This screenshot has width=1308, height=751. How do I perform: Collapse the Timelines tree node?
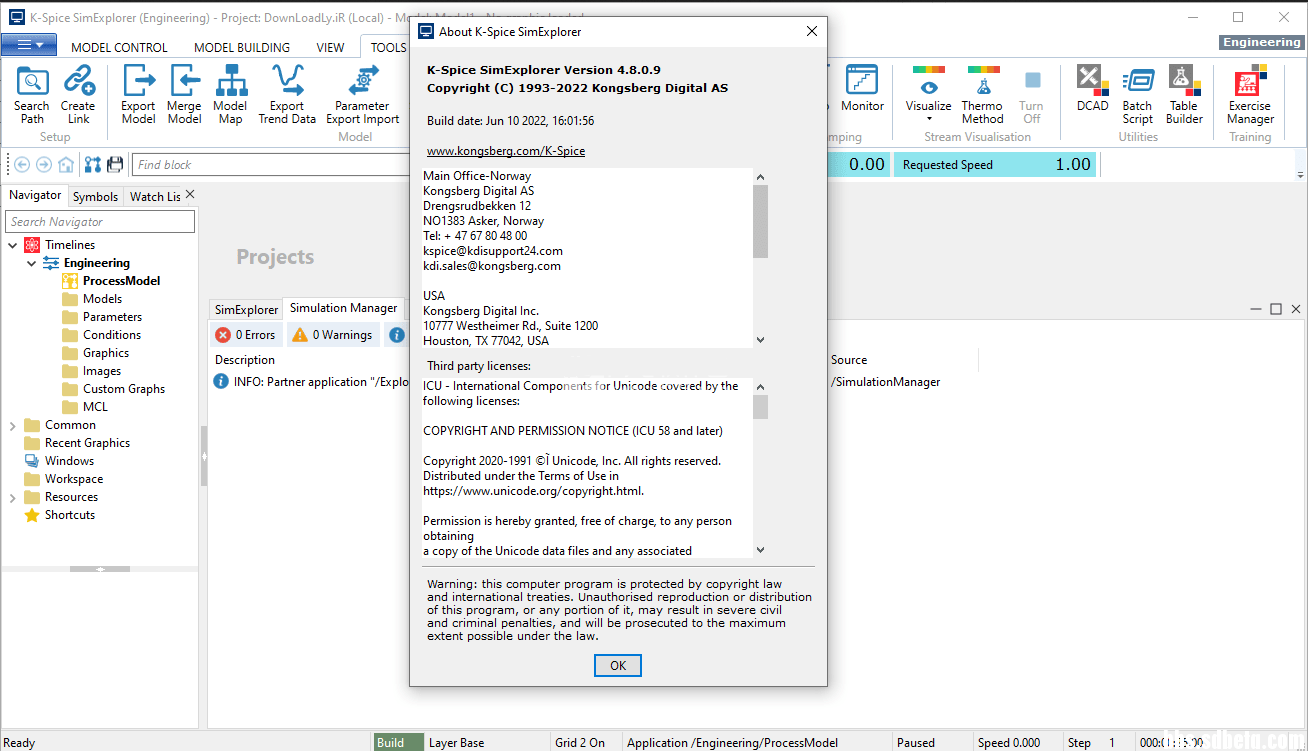12,245
